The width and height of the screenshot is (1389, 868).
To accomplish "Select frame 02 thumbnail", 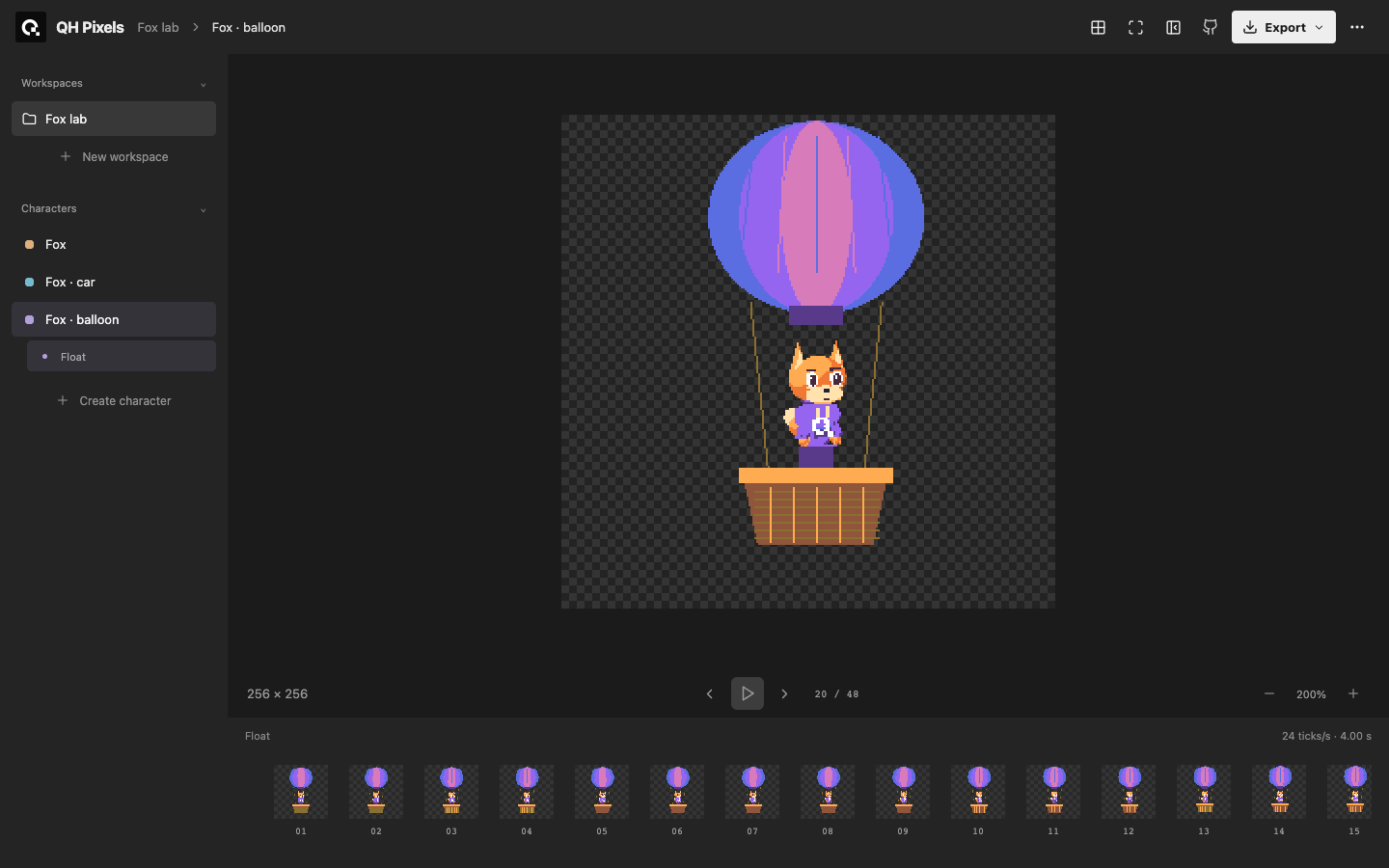I will (376, 792).
